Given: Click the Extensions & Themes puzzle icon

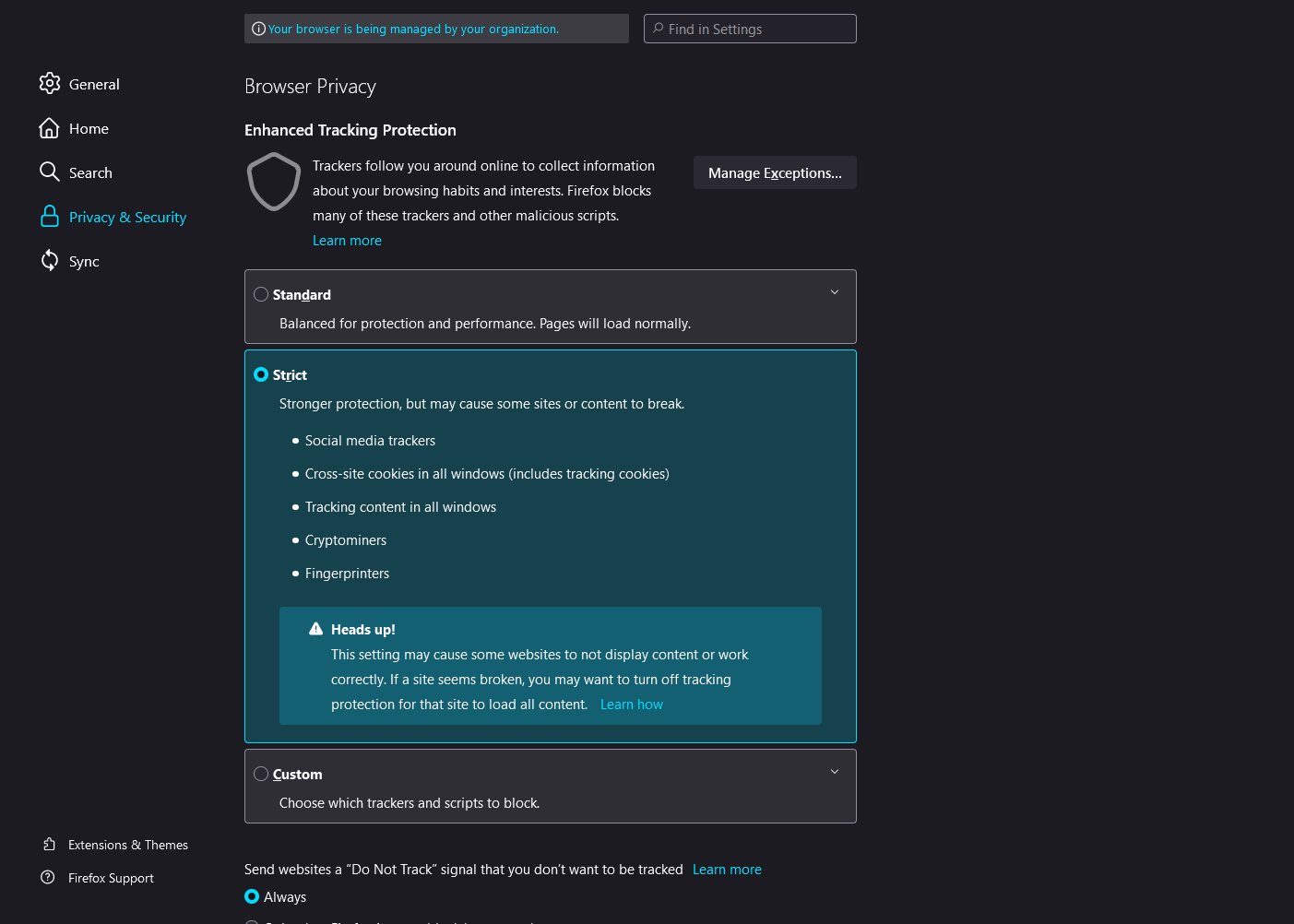Looking at the screenshot, I should click(49, 845).
